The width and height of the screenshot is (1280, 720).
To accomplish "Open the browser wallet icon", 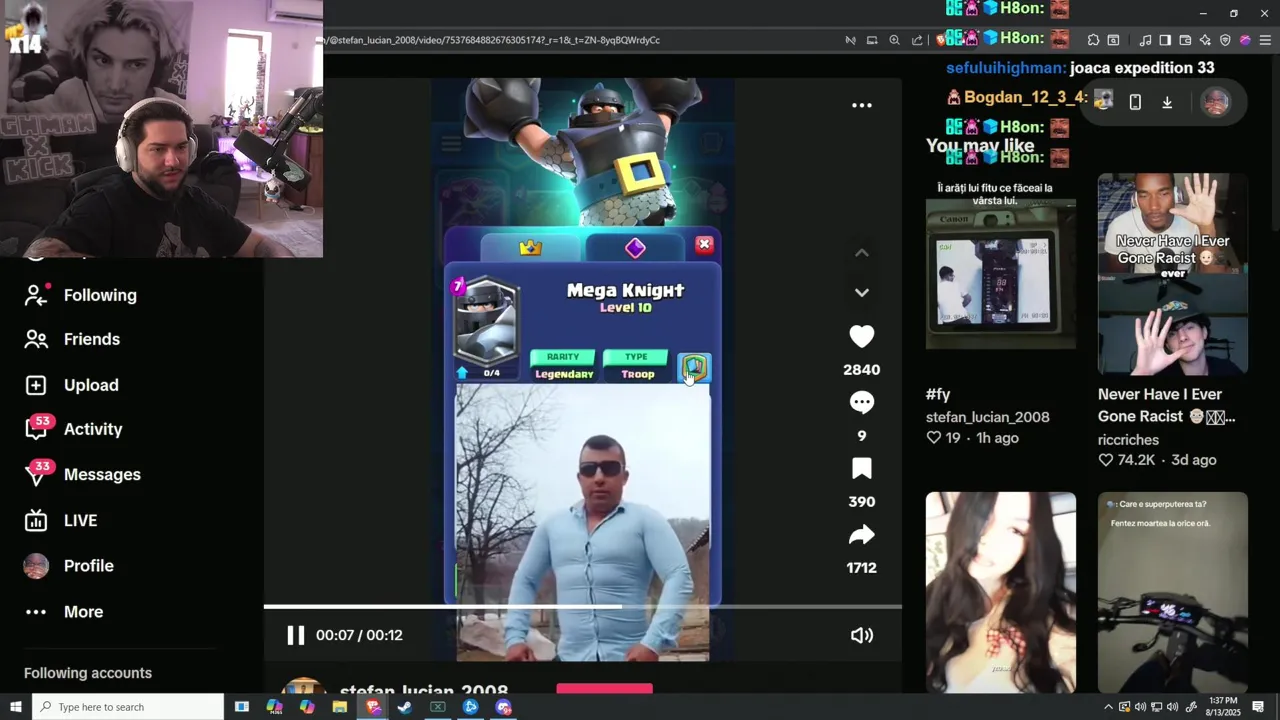I will [1185, 40].
